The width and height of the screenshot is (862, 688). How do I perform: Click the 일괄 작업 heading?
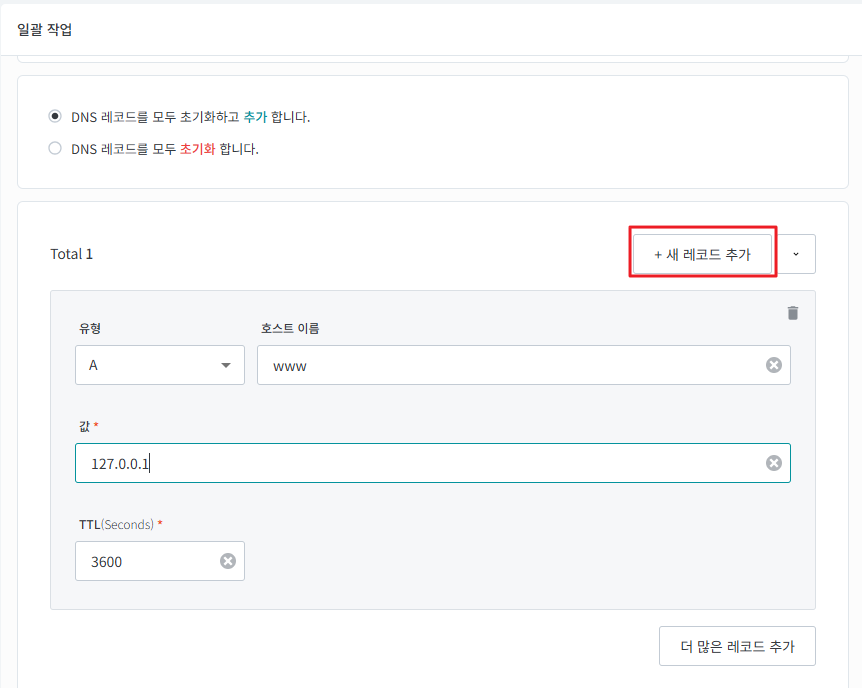[x=45, y=29]
